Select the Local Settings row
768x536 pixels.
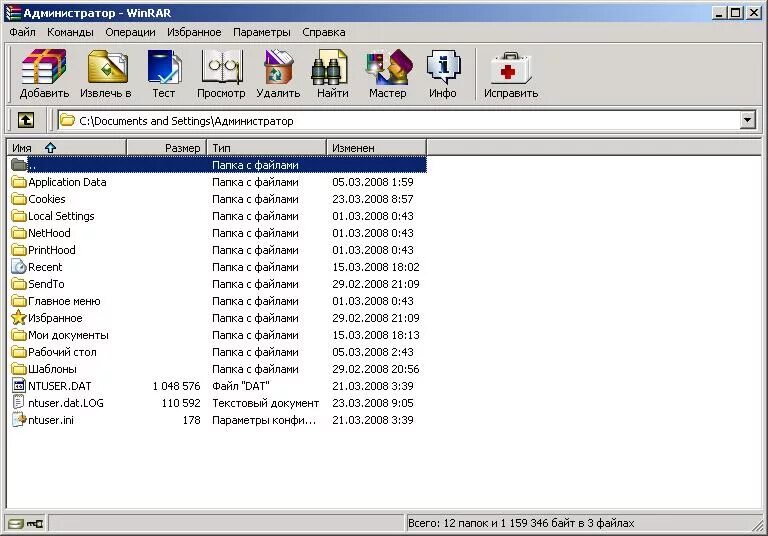(217, 216)
